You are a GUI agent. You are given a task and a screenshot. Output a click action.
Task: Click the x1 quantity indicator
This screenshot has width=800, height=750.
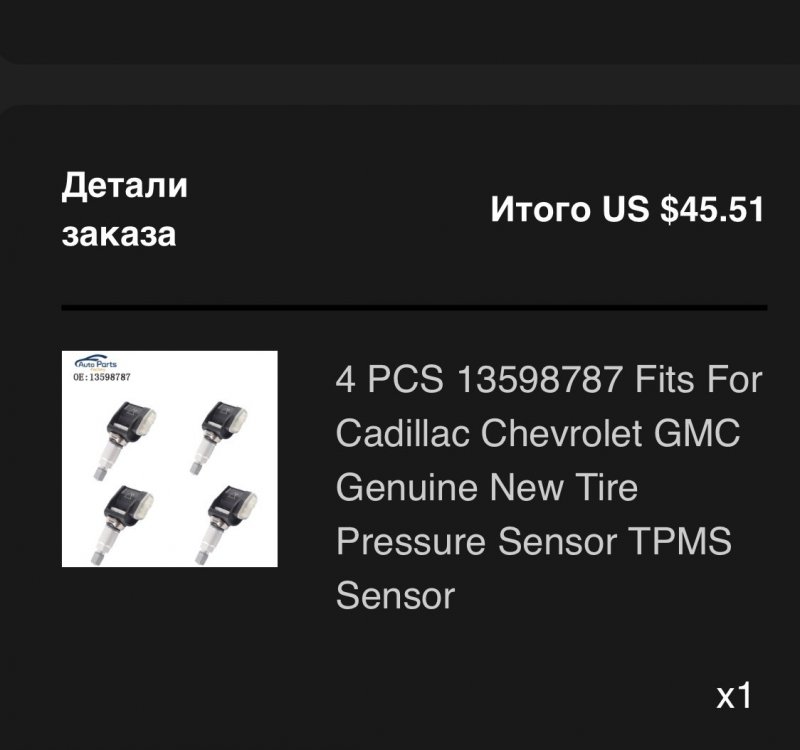coord(734,696)
